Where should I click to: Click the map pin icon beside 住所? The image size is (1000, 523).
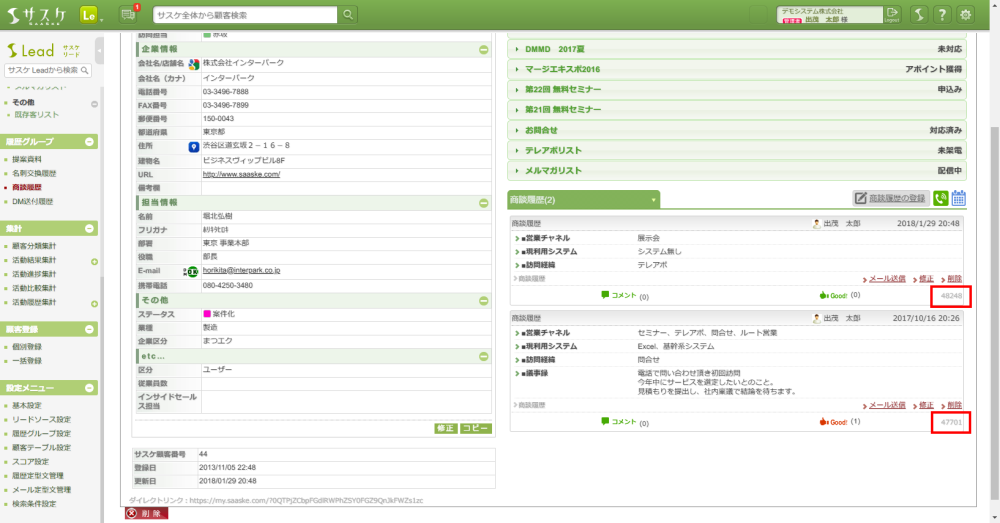(x=194, y=146)
